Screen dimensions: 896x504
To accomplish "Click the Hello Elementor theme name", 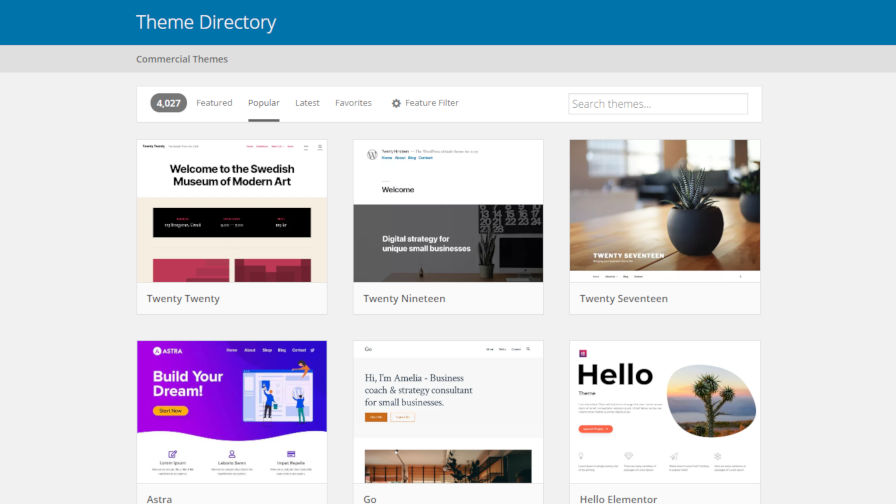I will pyautogui.click(x=618, y=499).
